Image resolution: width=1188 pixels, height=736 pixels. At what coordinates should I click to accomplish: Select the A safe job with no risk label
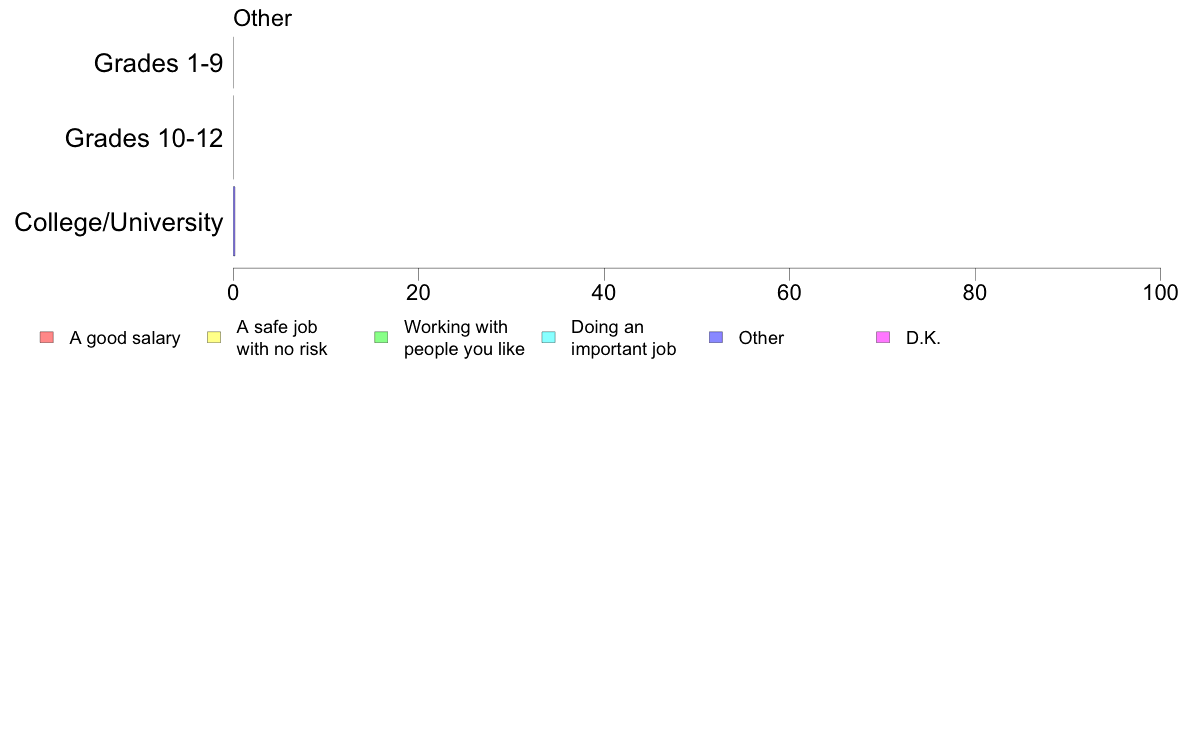pyautogui.click(x=282, y=338)
